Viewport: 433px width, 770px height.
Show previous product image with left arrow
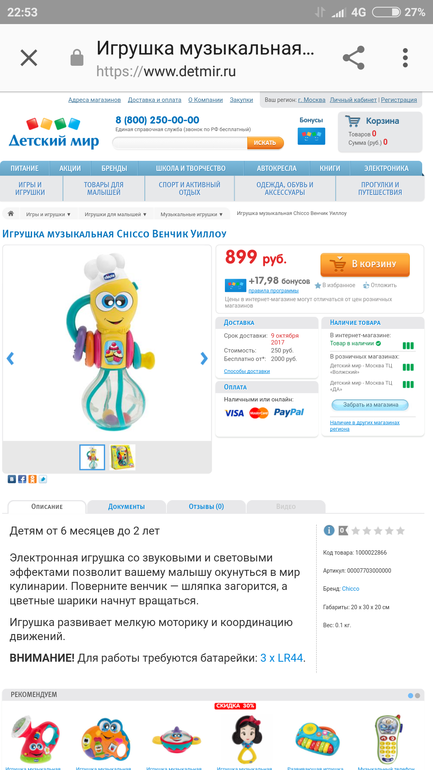pyautogui.click(x=10, y=358)
